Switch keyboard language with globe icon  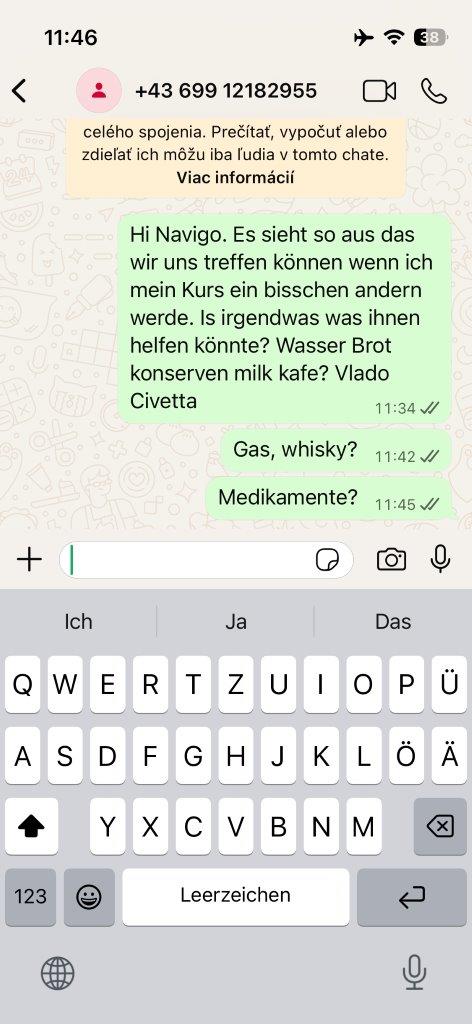pyautogui.click(x=57, y=974)
